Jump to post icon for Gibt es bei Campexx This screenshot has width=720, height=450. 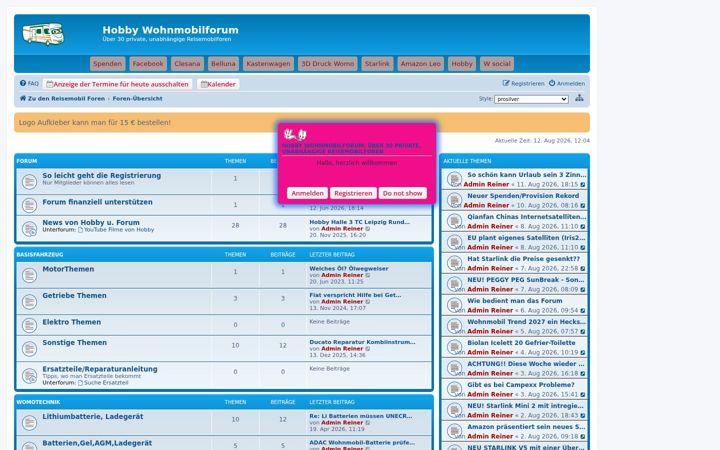[583, 395]
